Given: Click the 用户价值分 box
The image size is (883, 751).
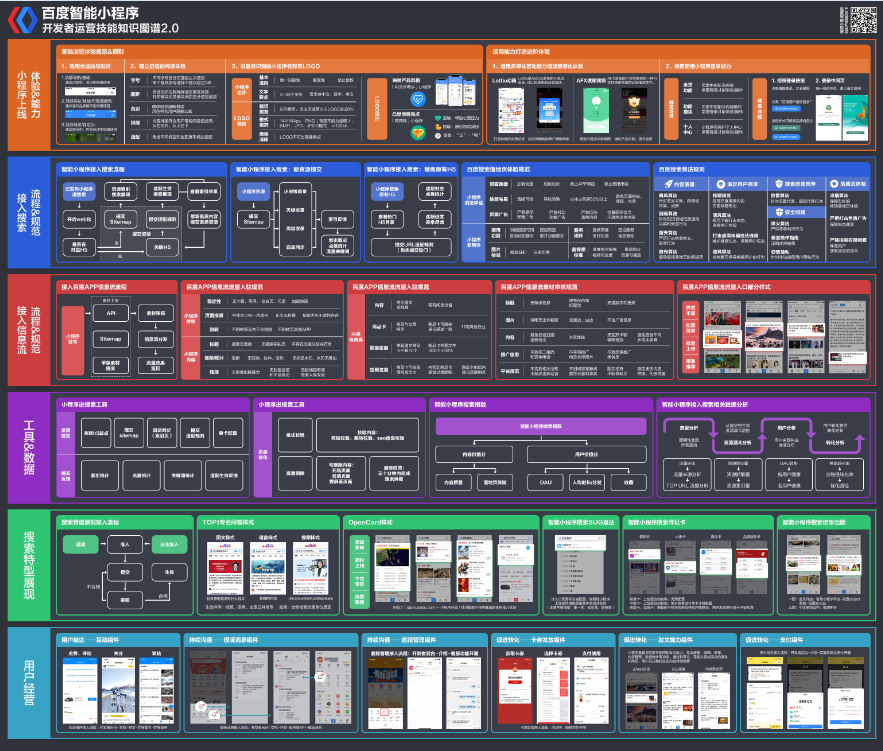Looking at the screenshot, I should click(x=586, y=454).
